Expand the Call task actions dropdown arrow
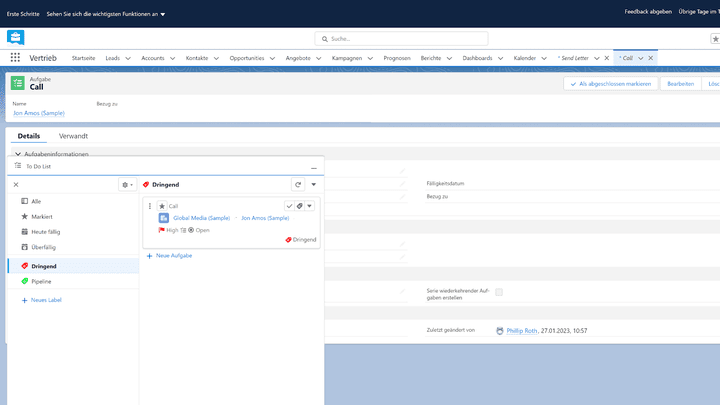The height and width of the screenshot is (405, 720). tap(310, 206)
